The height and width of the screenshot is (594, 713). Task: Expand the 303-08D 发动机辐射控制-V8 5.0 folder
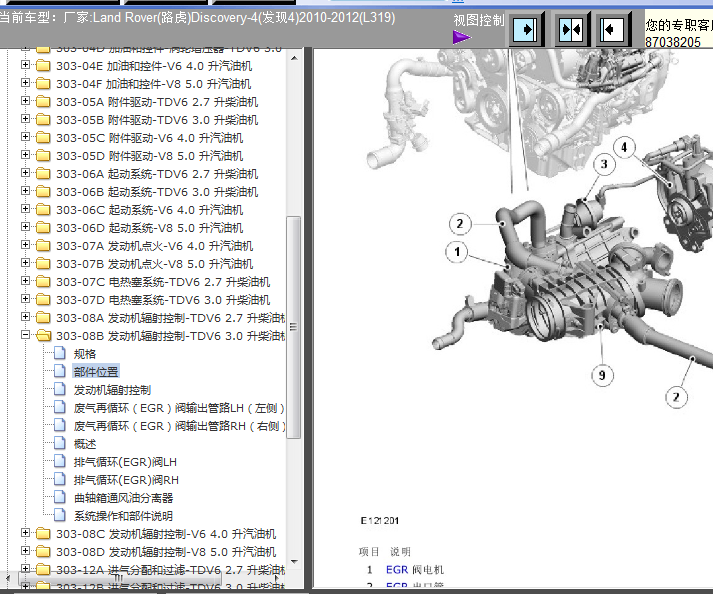point(25,551)
